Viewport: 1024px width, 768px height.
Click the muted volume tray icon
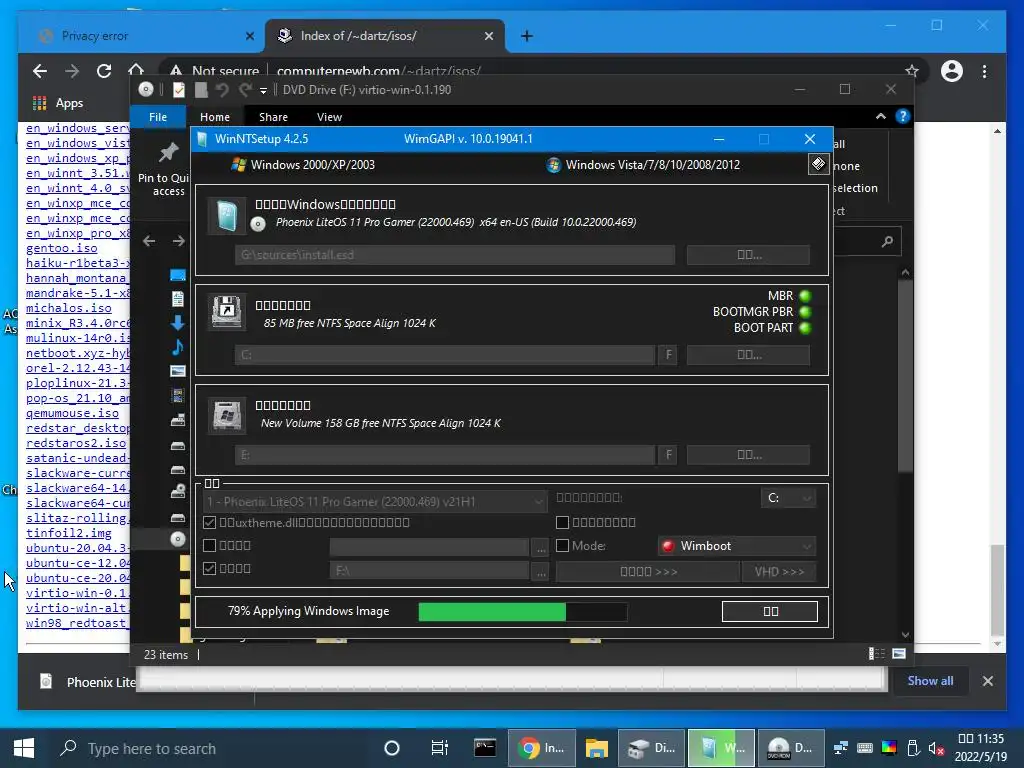point(936,748)
